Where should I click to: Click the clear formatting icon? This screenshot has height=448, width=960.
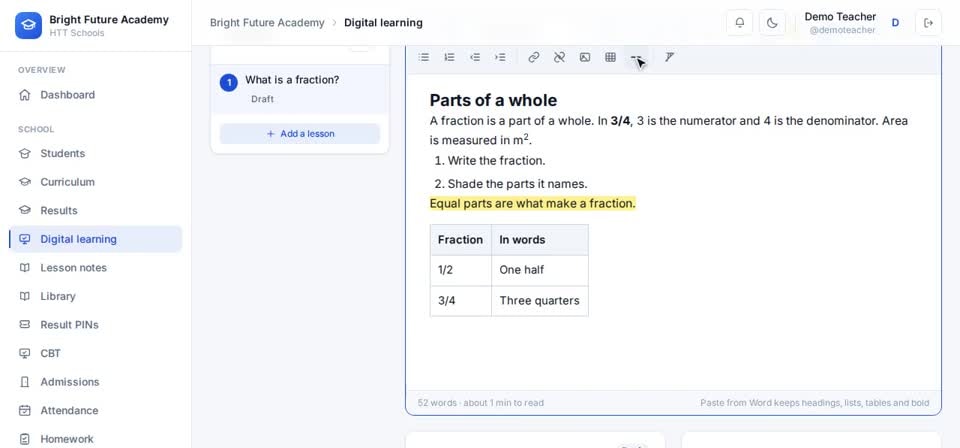[669, 57]
